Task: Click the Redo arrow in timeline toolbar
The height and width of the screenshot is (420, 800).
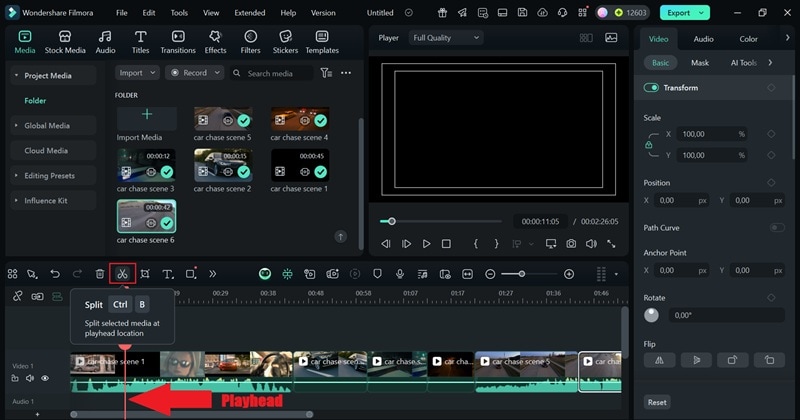Action: [x=77, y=274]
